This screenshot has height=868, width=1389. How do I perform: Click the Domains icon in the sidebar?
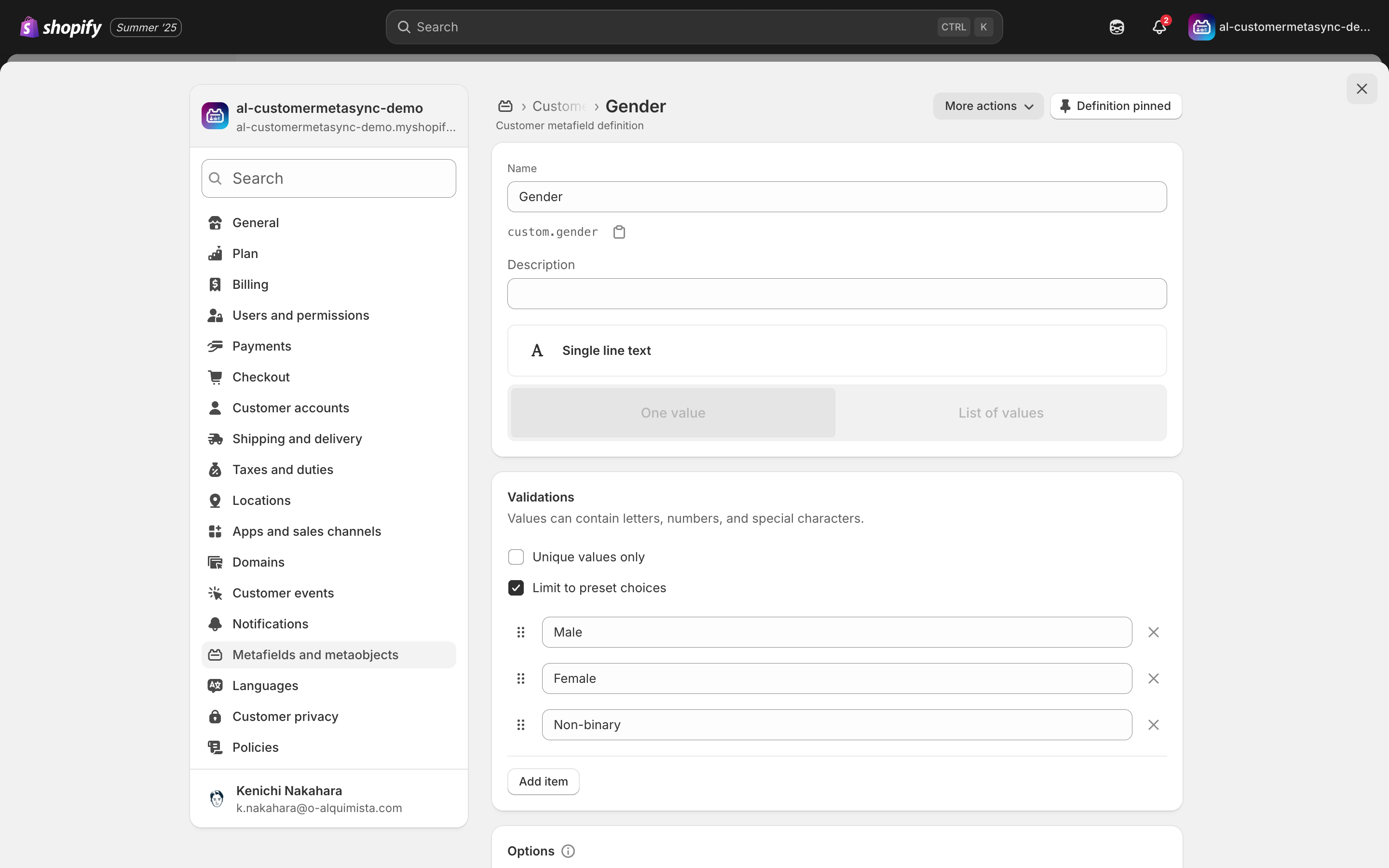215,562
